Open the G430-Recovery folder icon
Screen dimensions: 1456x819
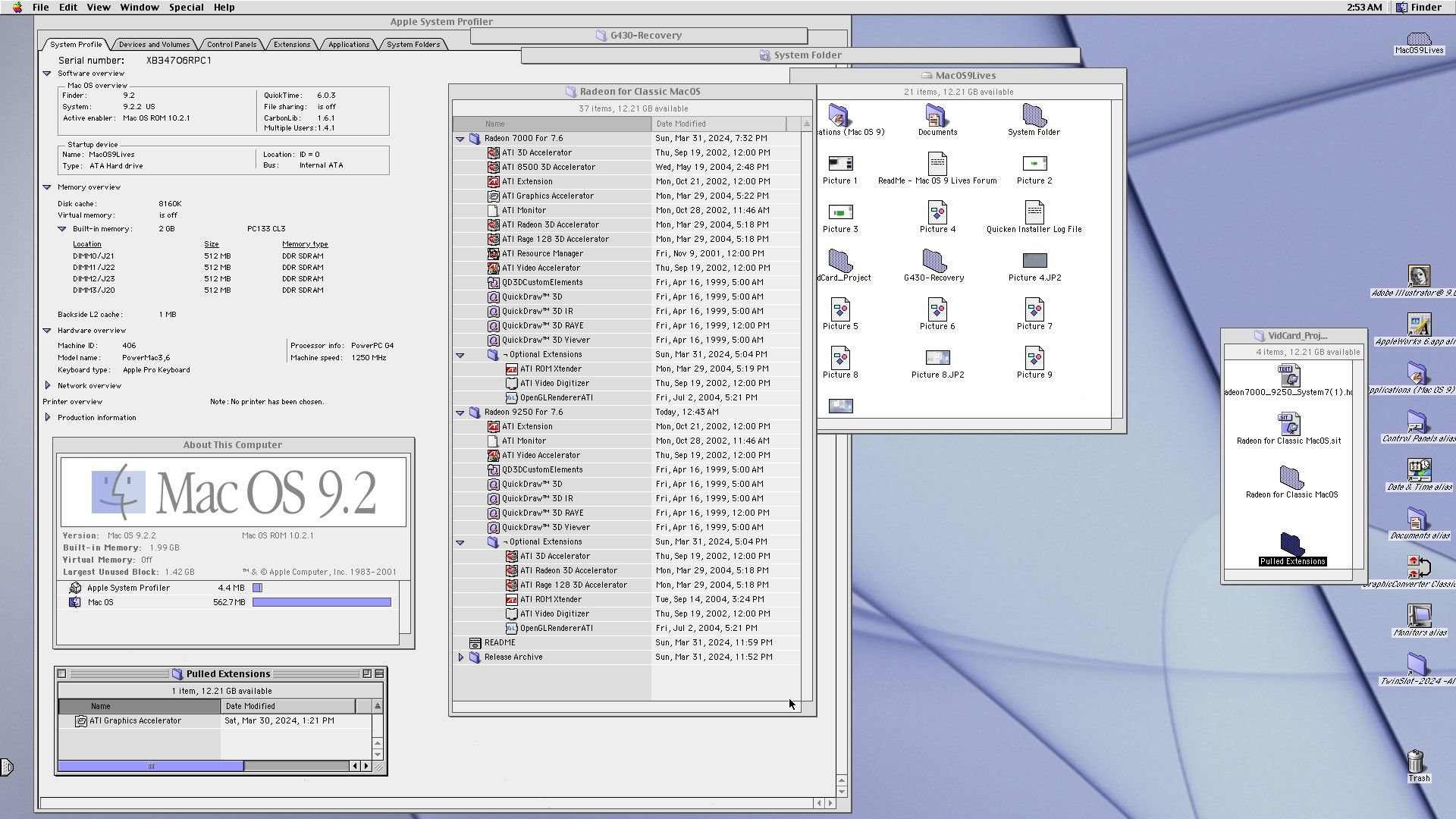[934, 262]
